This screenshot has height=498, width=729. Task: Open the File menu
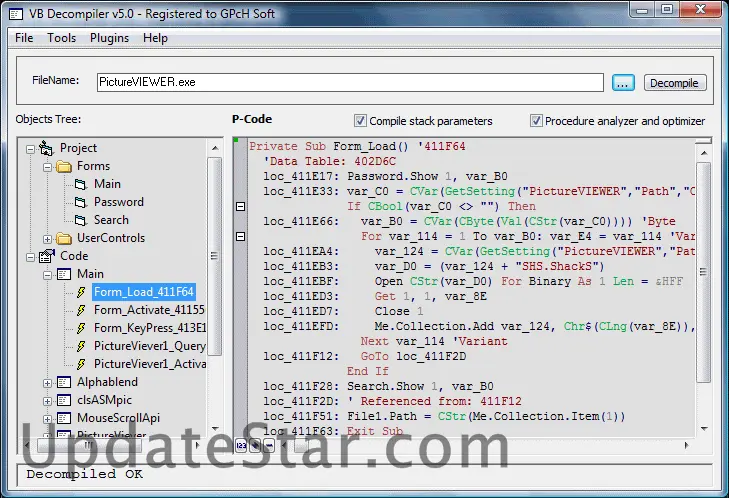point(24,38)
